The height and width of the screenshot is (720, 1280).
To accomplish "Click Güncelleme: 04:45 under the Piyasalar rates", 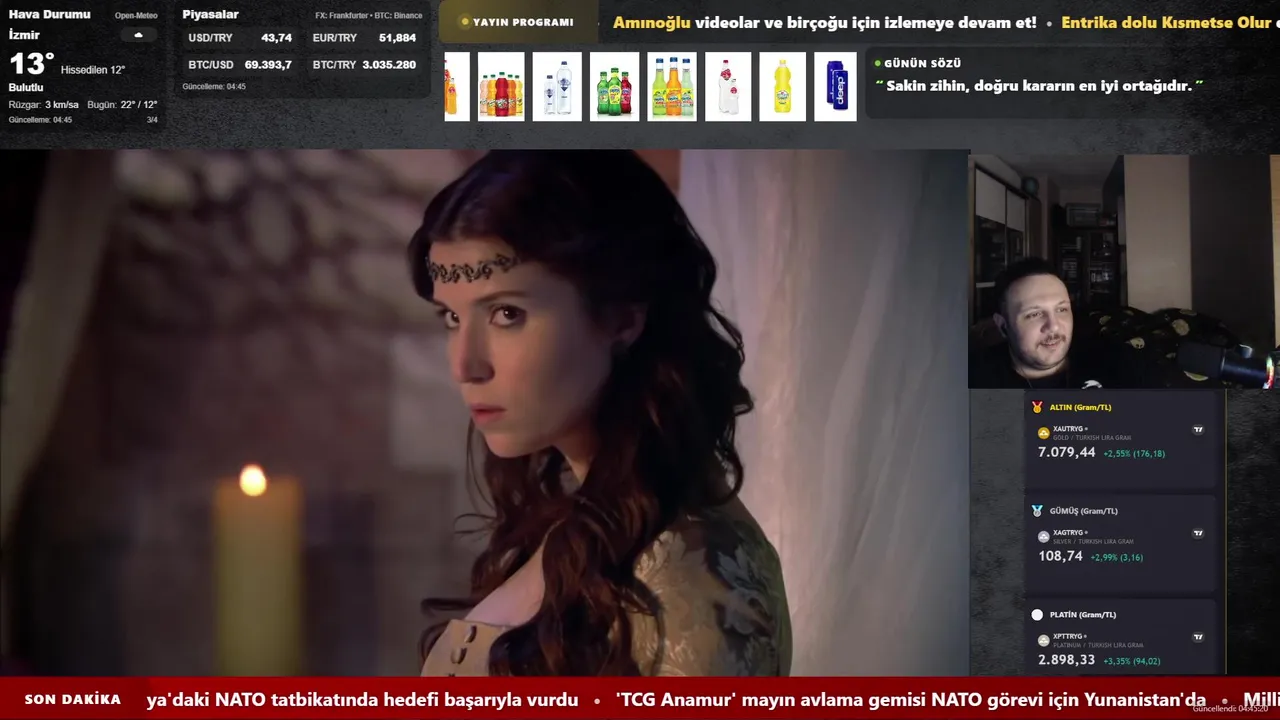I will coord(214,87).
